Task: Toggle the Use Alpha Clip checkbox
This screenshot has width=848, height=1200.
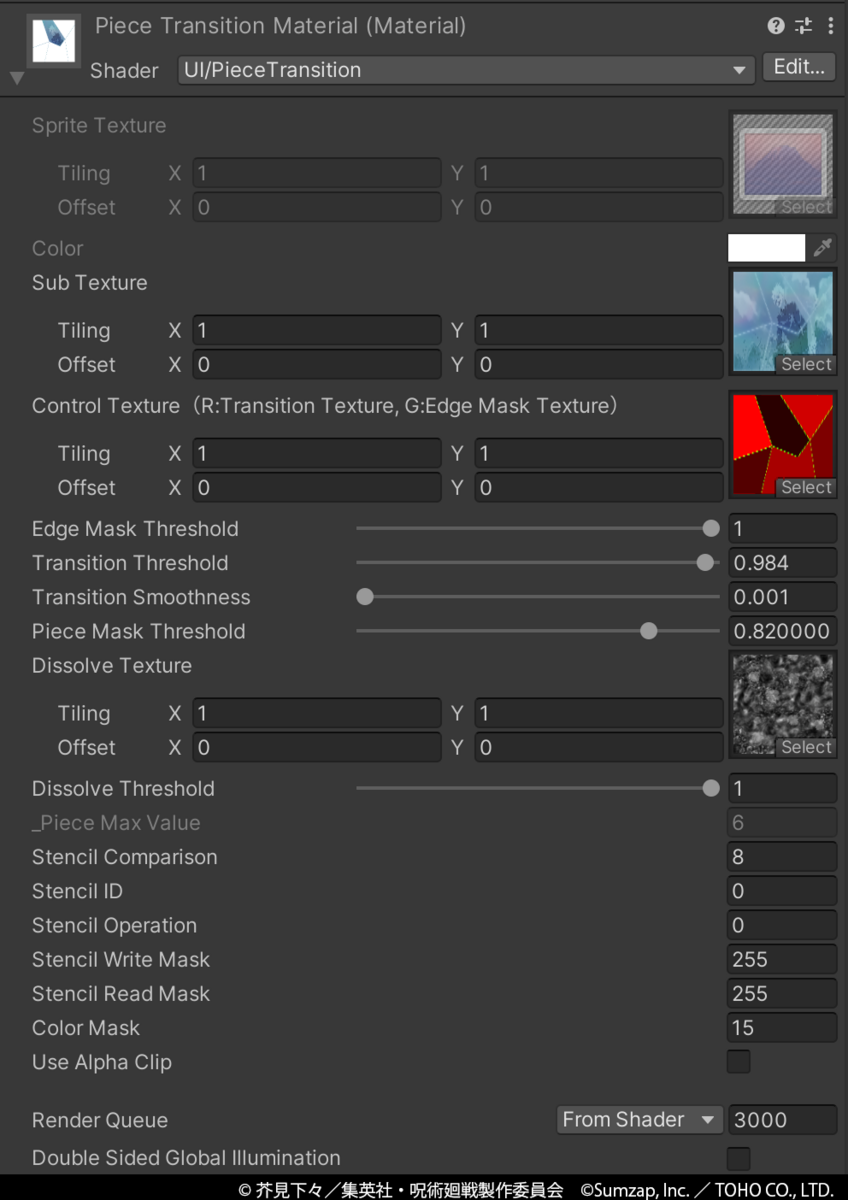Action: pyautogui.click(x=739, y=1062)
